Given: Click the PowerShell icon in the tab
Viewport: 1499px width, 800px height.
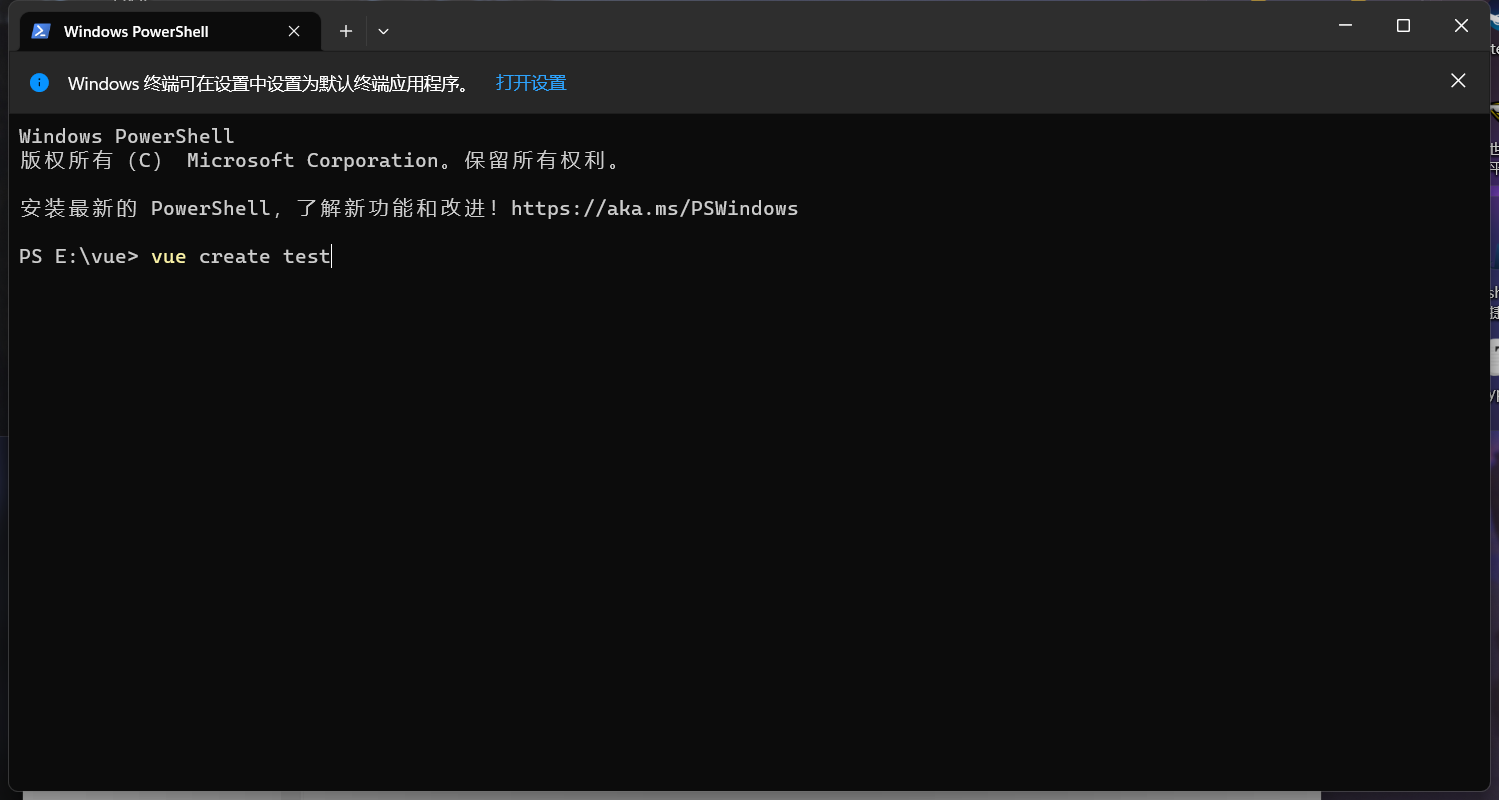Looking at the screenshot, I should pos(41,31).
